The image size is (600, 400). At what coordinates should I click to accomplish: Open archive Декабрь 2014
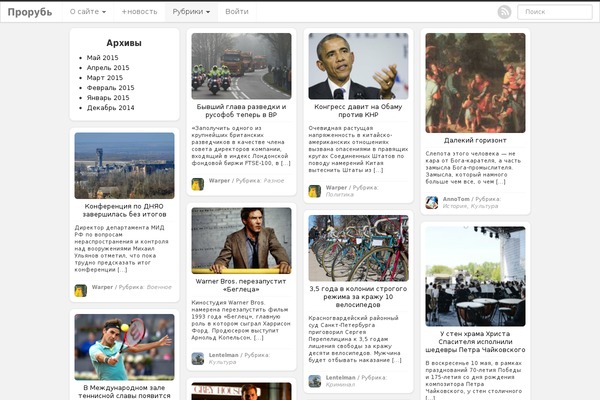(x=111, y=108)
